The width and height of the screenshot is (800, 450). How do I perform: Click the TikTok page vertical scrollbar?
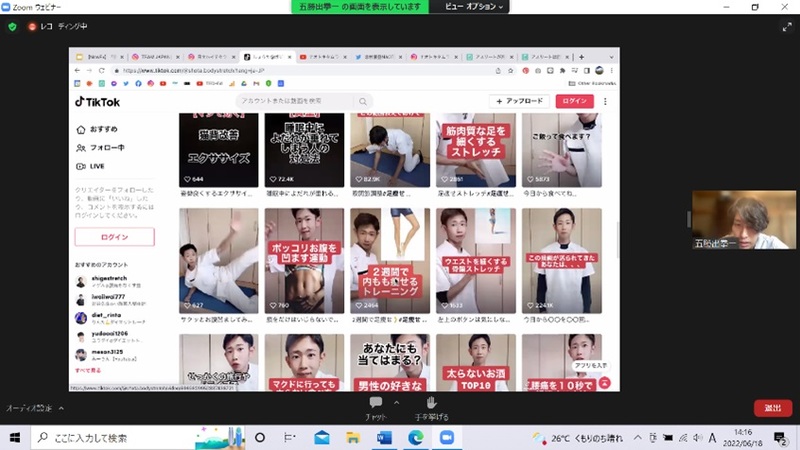point(617,240)
